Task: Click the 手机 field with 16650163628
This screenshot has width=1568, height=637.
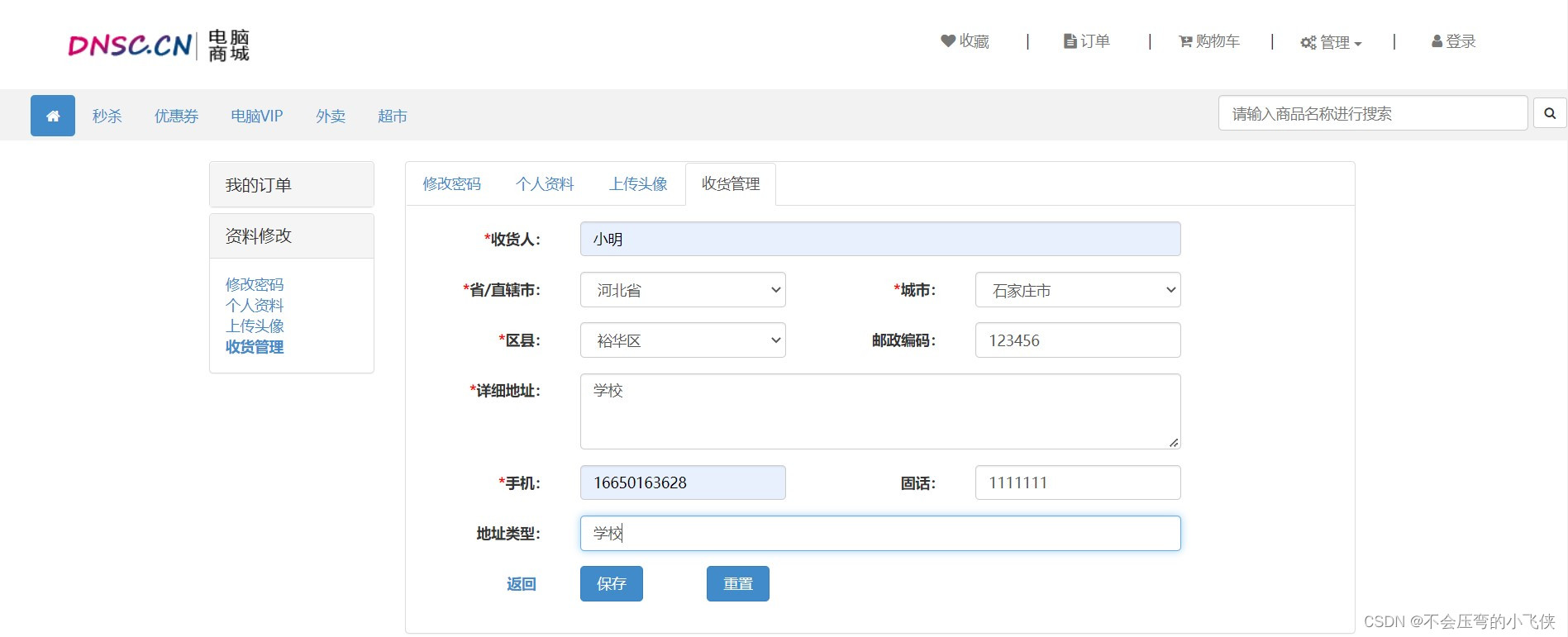Action: coord(683,483)
